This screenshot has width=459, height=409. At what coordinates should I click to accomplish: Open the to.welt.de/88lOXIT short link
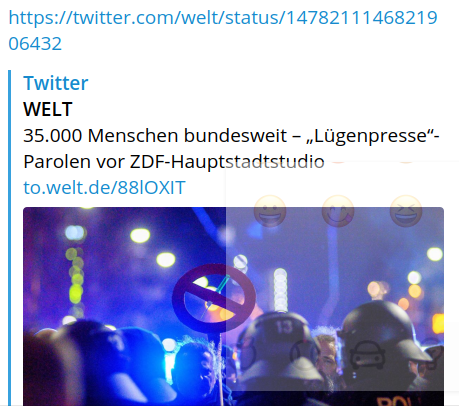pos(104,188)
